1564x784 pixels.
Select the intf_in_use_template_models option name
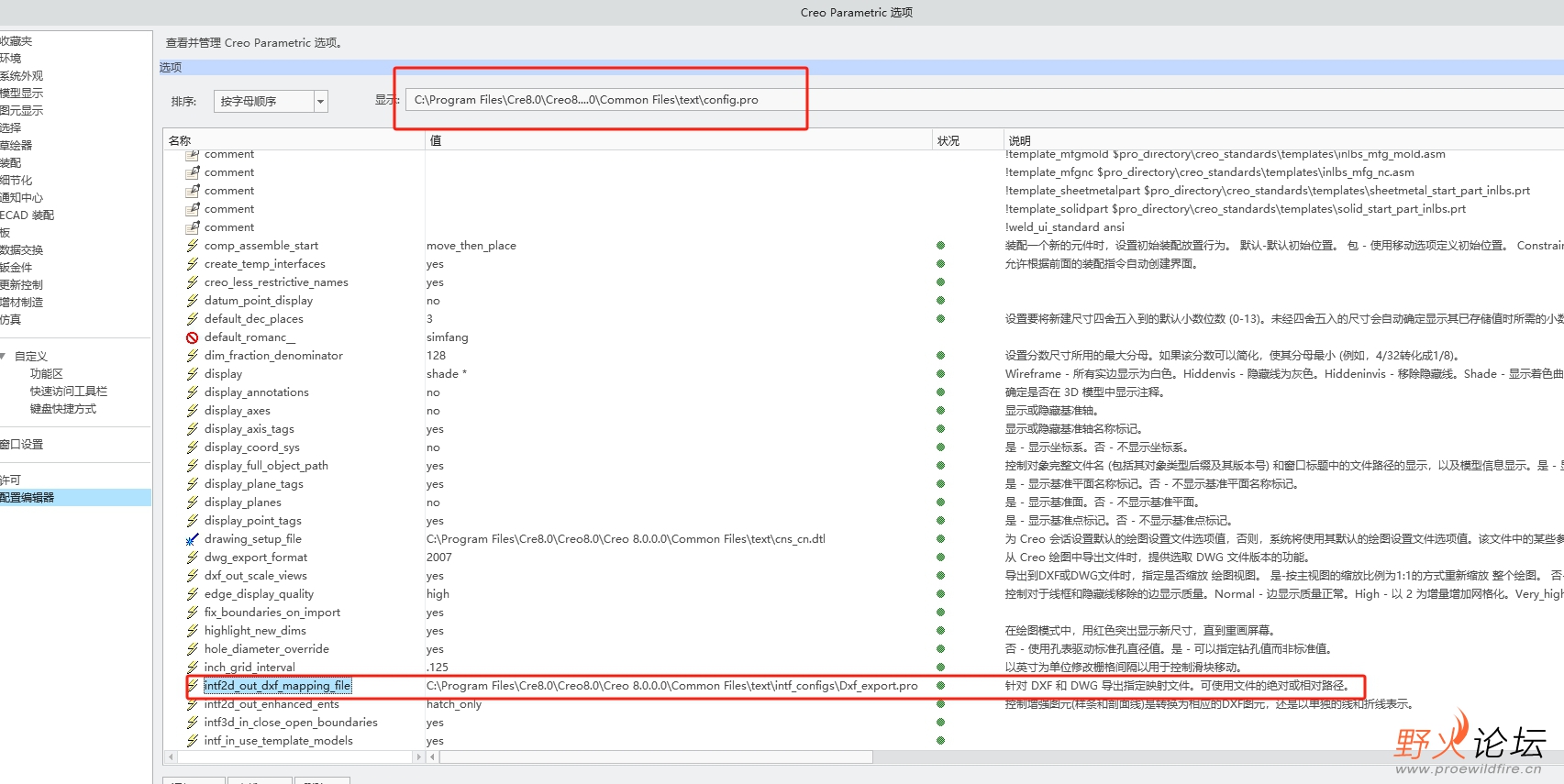(x=279, y=741)
